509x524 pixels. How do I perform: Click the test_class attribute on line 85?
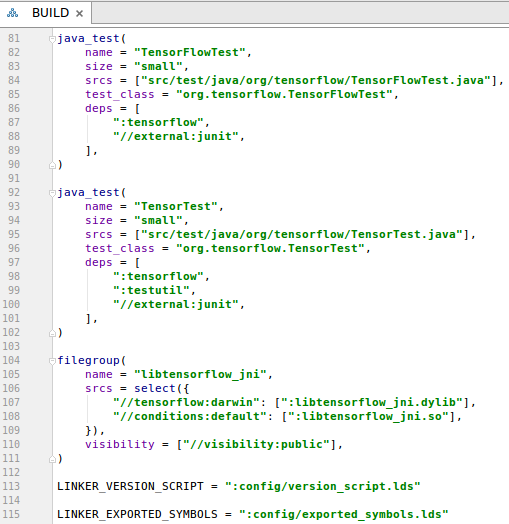point(120,95)
